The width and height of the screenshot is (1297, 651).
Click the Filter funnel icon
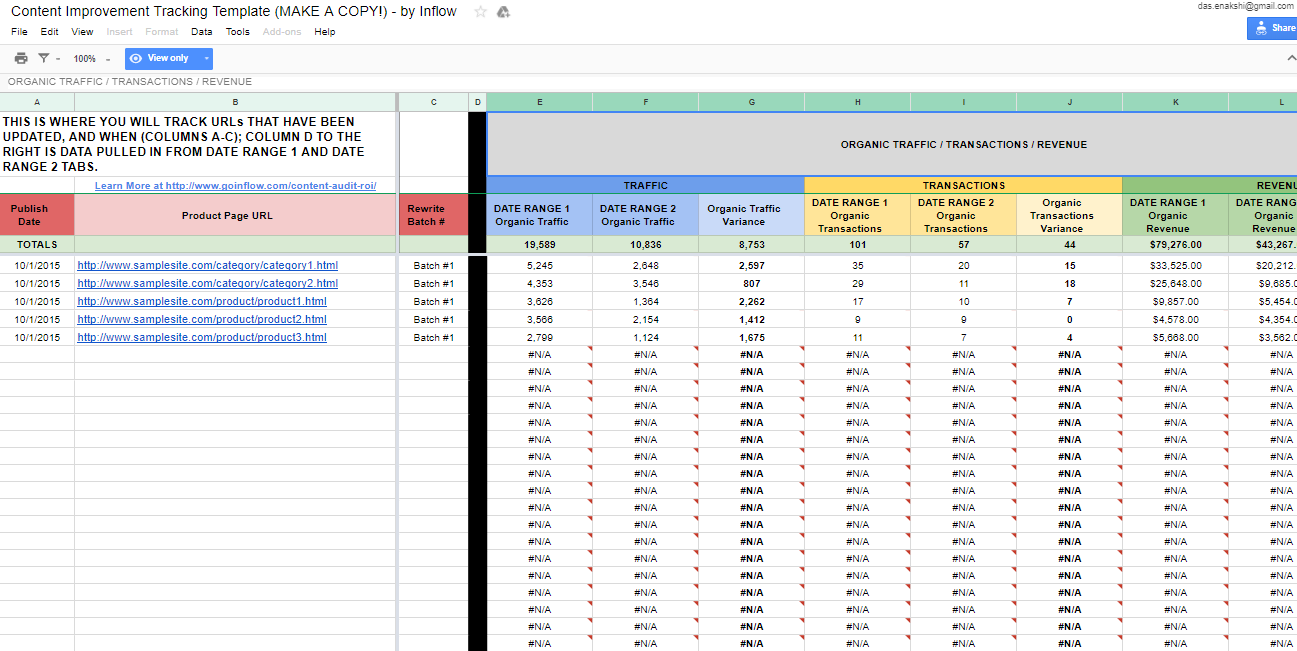point(44,59)
